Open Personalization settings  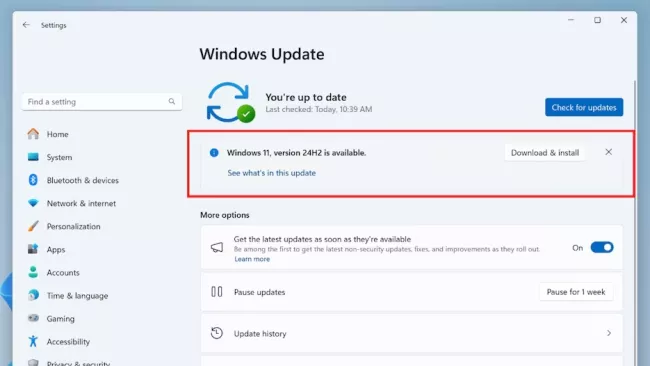pyautogui.click(x=73, y=226)
